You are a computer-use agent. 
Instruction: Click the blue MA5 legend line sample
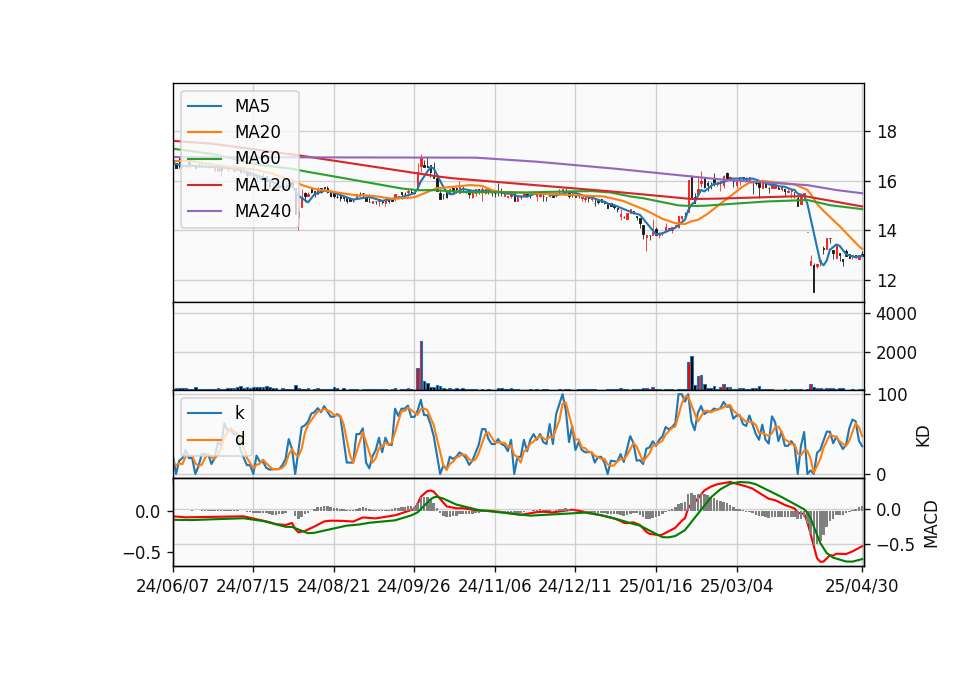pos(204,106)
